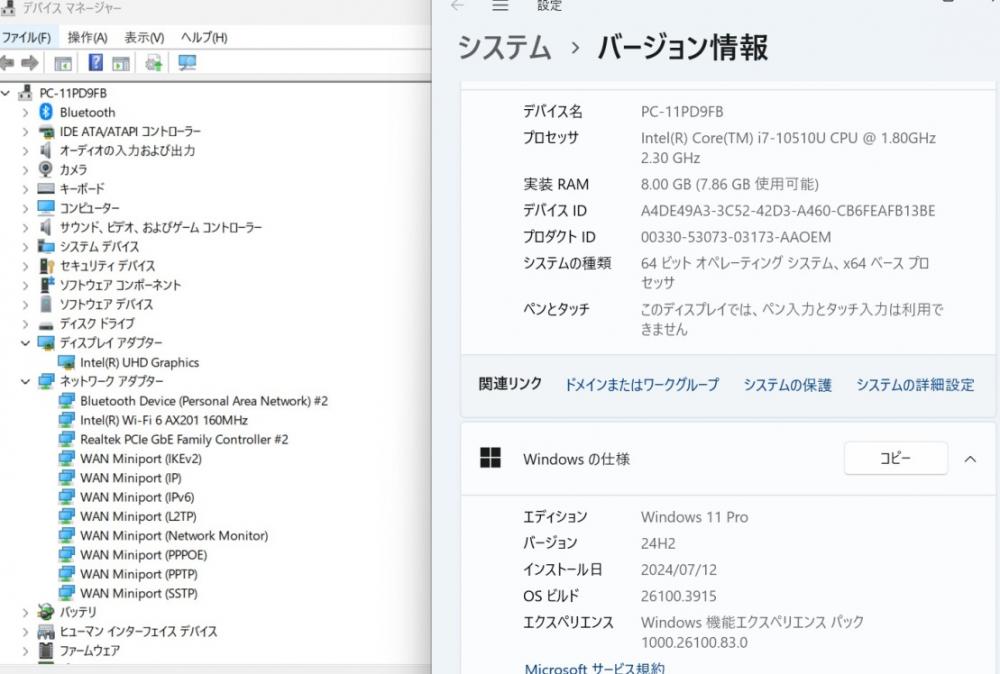Click the Back arrow in Device Manager toolbar
This screenshot has width=1000, height=674.
(7, 62)
